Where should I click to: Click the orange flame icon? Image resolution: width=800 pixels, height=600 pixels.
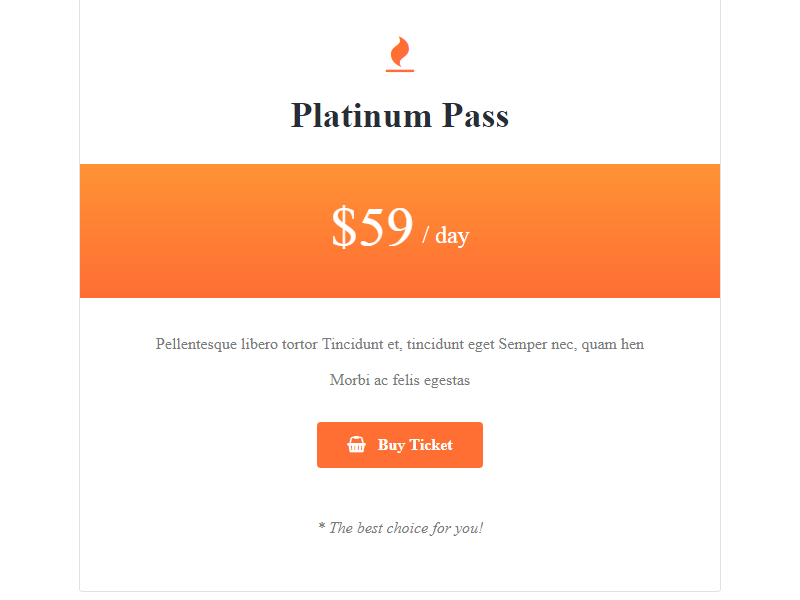(x=400, y=52)
